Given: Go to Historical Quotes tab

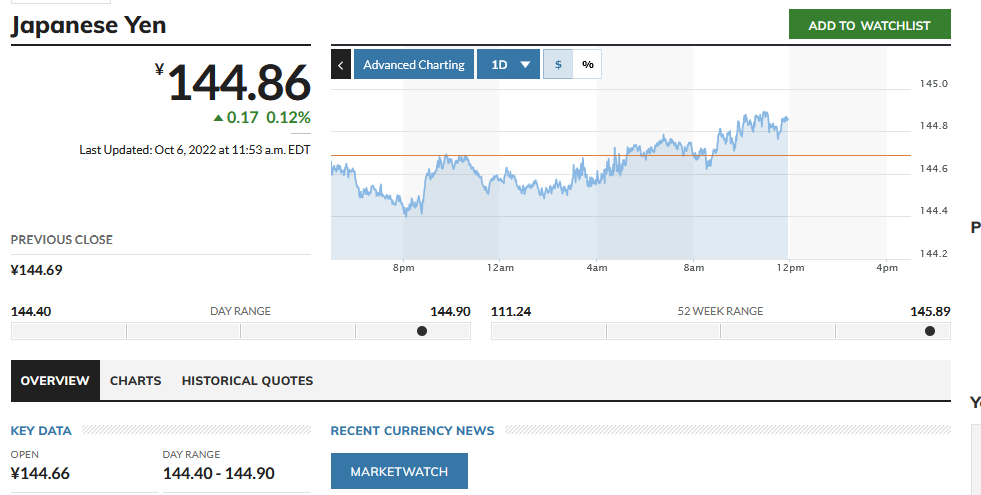Looking at the screenshot, I should (247, 380).
